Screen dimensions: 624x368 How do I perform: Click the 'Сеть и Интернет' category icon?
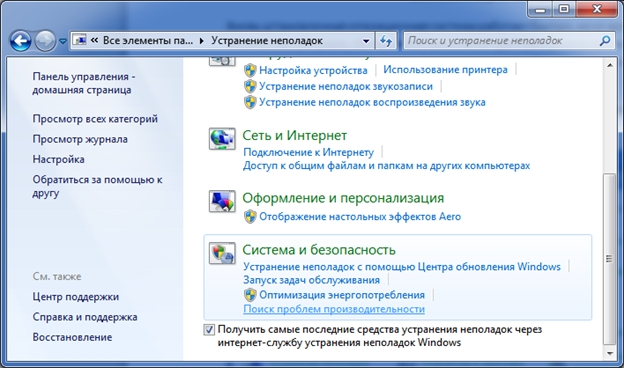[x=222, y=138]
